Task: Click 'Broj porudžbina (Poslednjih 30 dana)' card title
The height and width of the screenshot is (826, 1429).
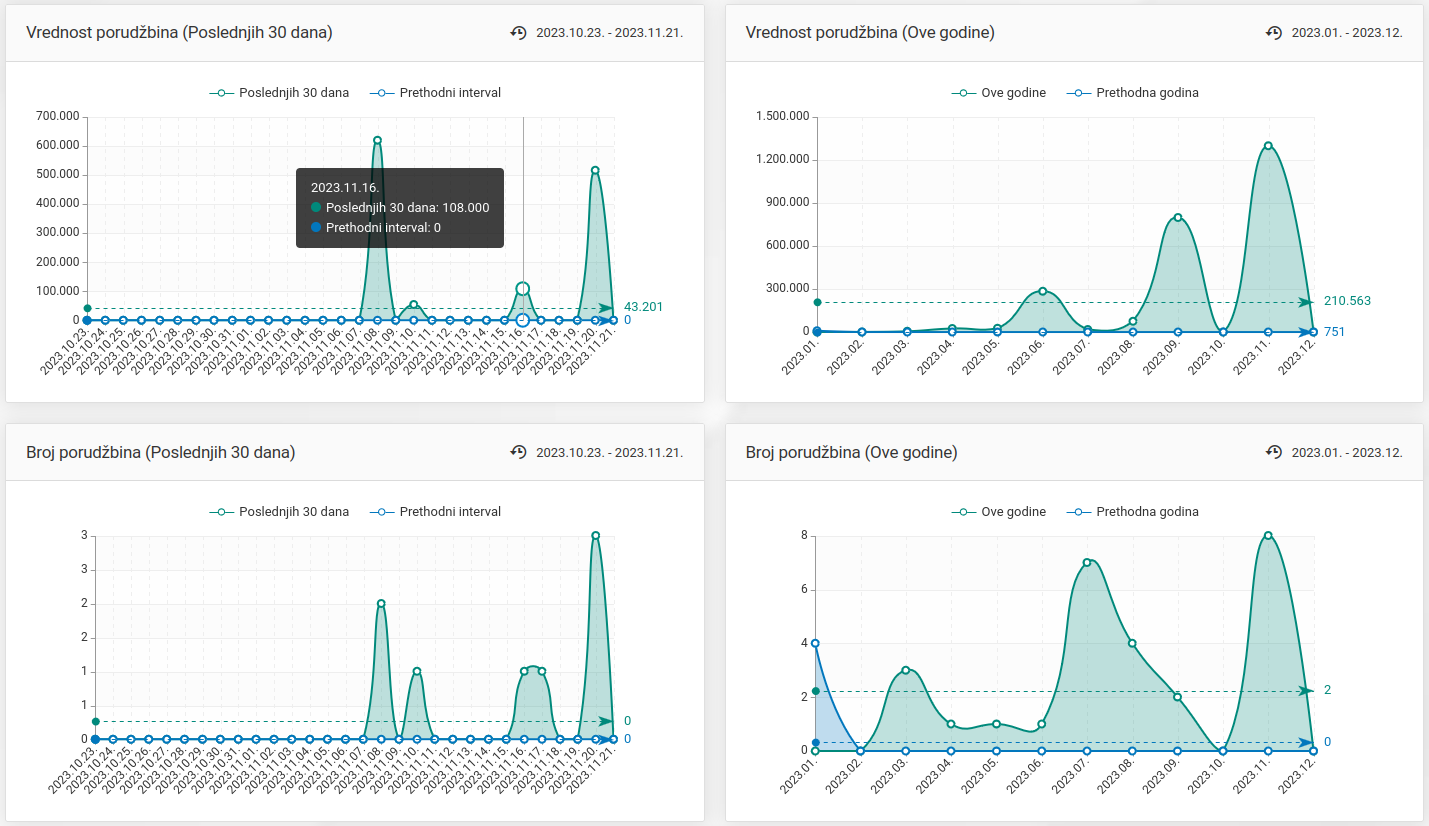Action: 160,452
